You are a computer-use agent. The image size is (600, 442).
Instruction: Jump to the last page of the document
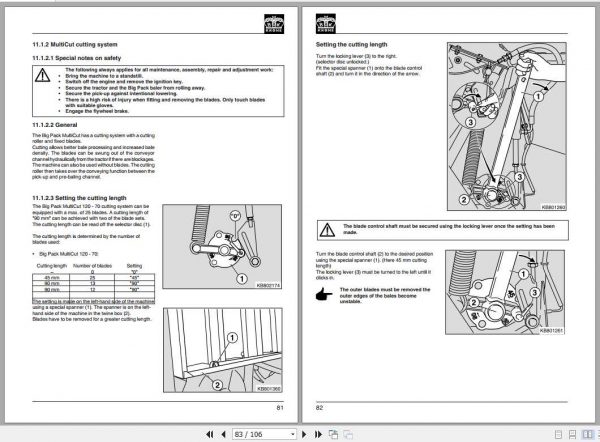point(318,434)
